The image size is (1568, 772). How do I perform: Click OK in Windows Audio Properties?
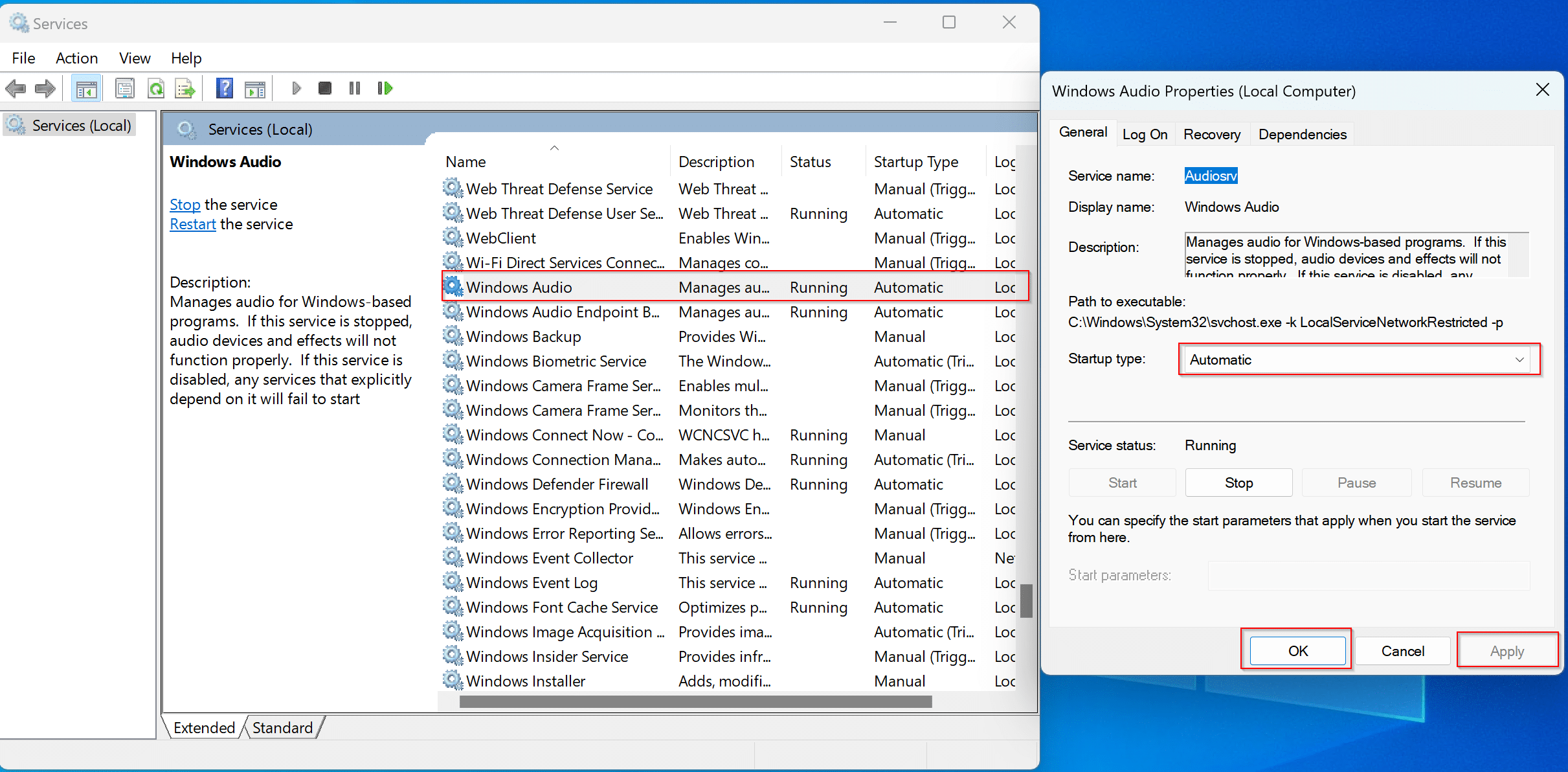(x=1297, y=651)
